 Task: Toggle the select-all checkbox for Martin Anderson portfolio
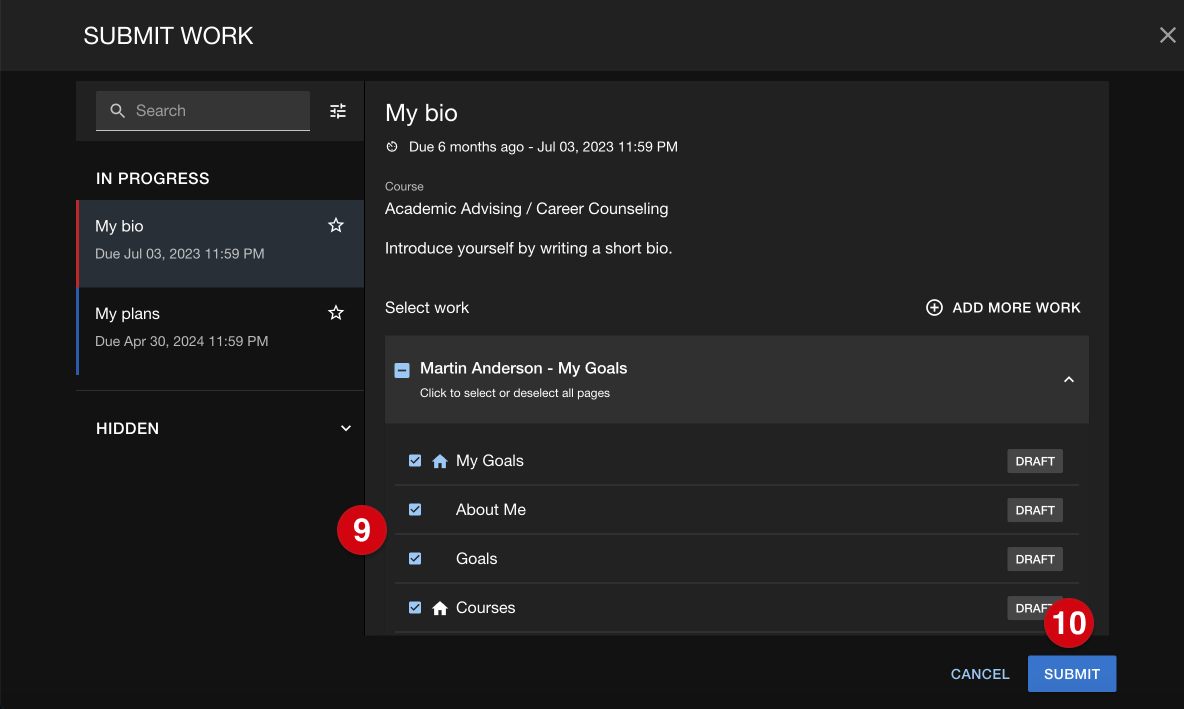point(402,370)
